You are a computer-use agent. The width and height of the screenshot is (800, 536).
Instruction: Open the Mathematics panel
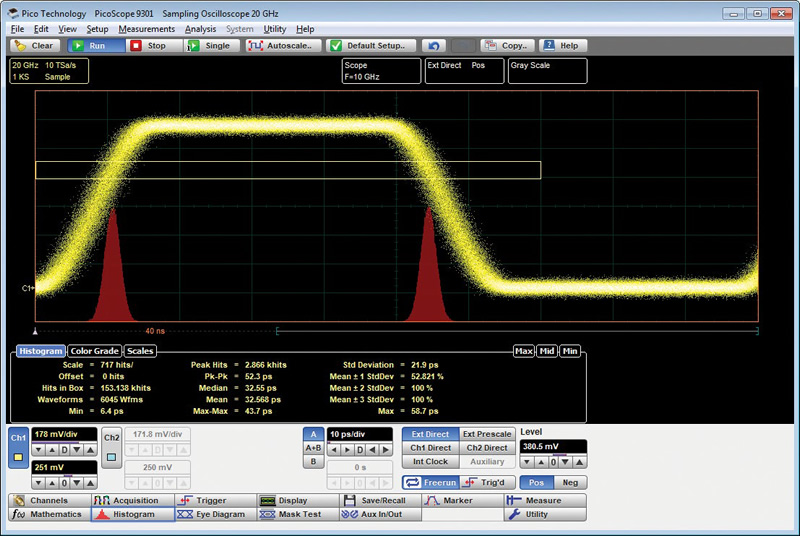(49, 514)
